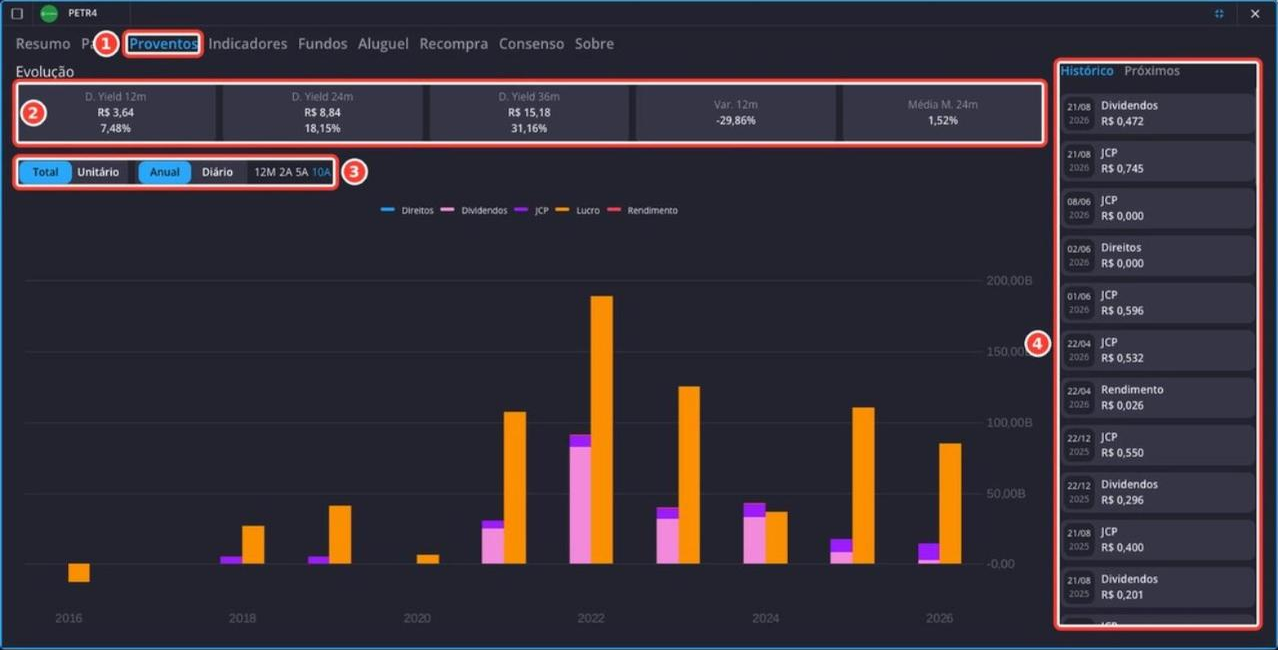Toggle the Lucro series in the legend
The image size is (1278, 650).
pyautogui.click(x=578, y=211)
